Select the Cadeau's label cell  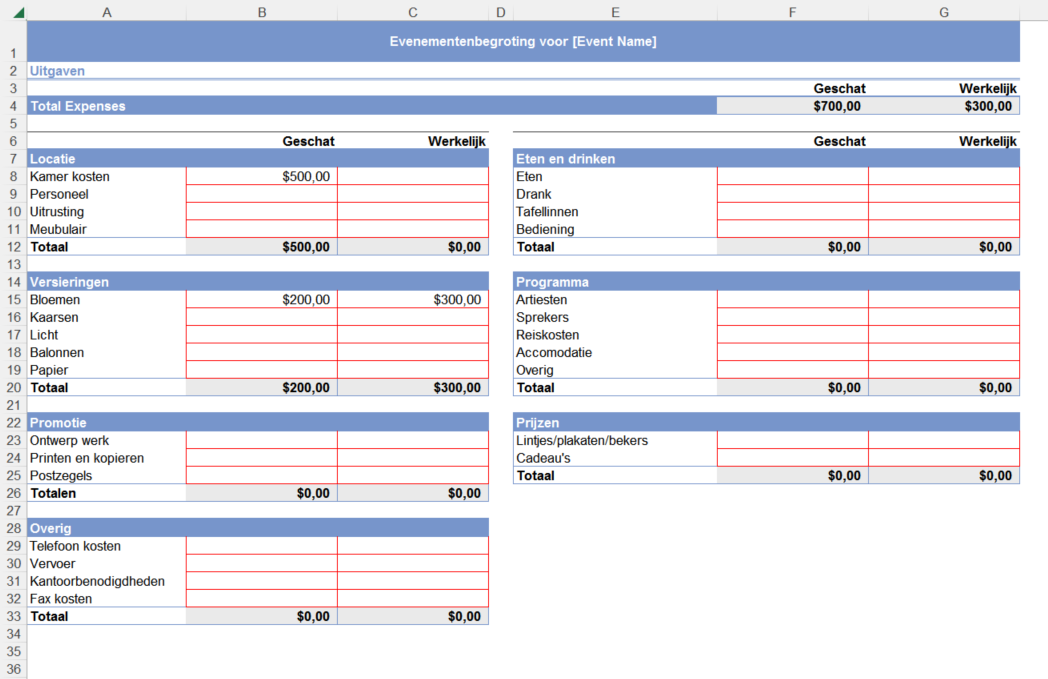615,458
